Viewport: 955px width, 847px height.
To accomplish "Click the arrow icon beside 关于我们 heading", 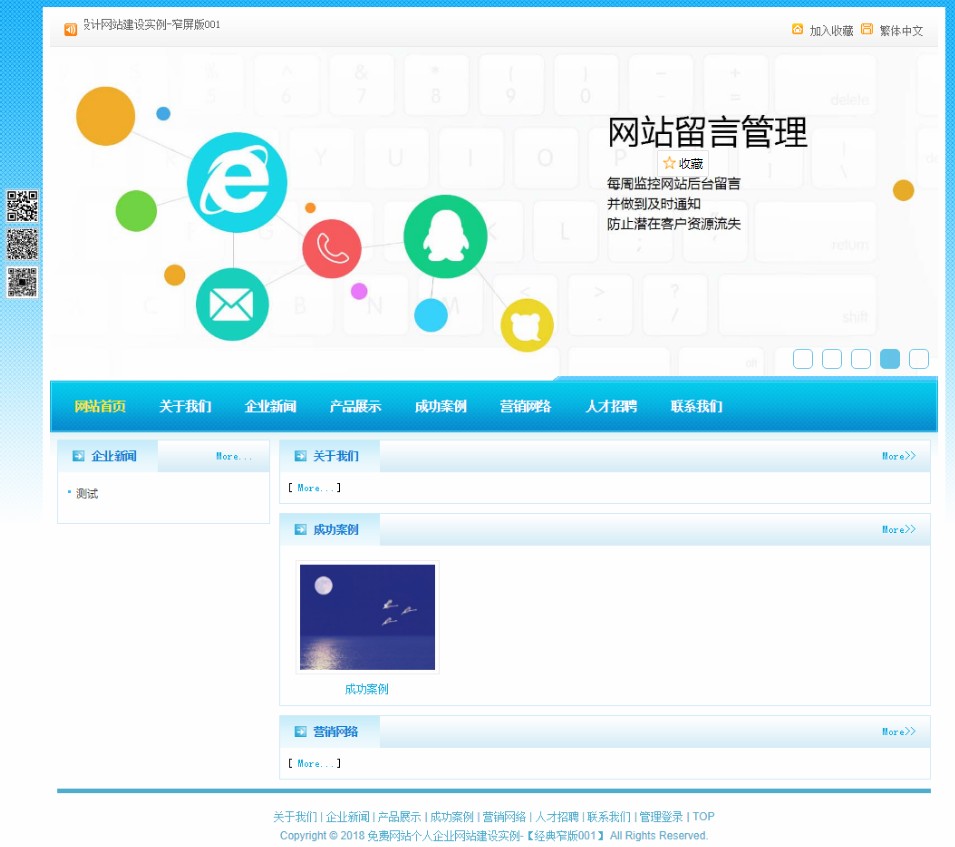I will [x=300, y=456].
